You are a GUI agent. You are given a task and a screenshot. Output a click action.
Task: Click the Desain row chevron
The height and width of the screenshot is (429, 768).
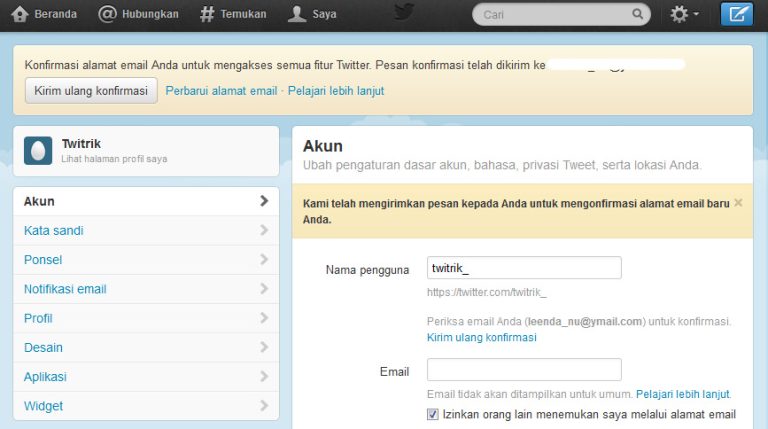point(264,347)
